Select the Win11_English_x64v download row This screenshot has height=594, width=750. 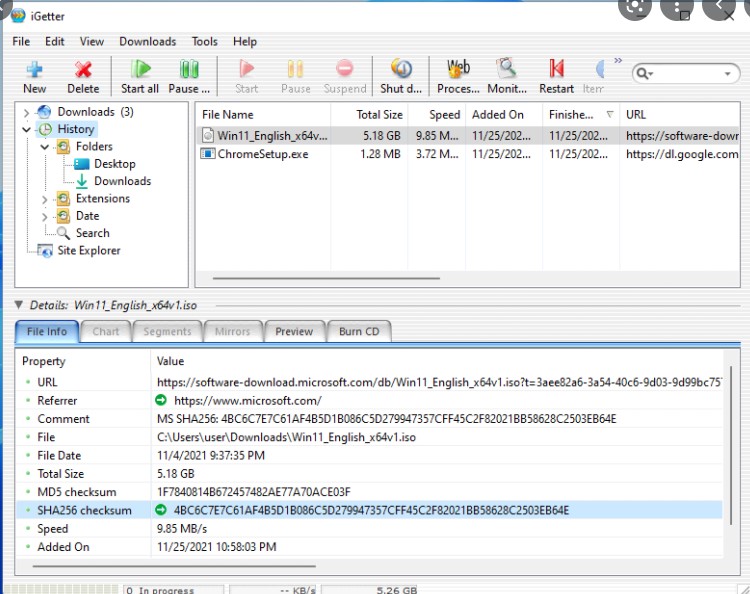pos(468,136)
